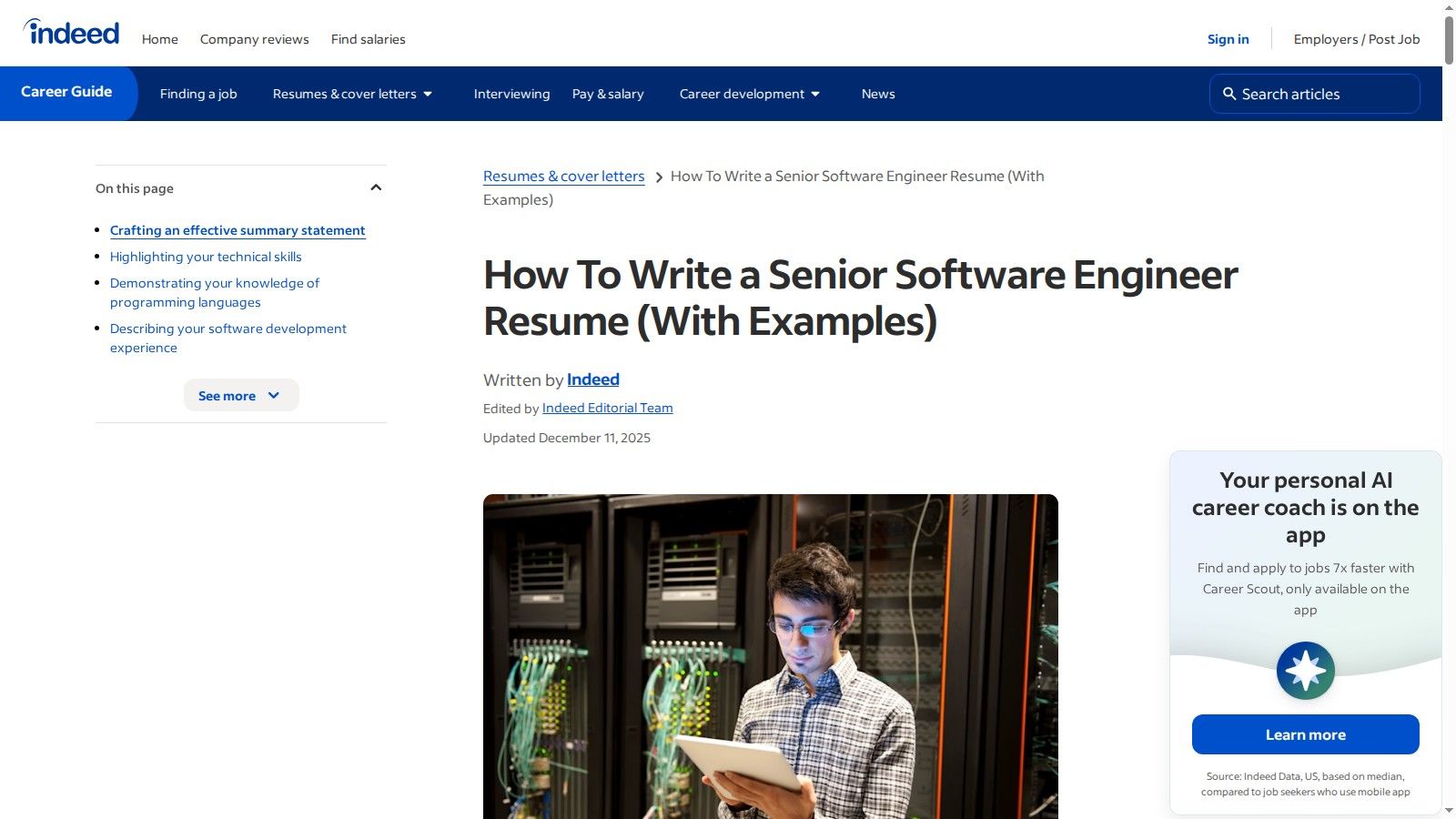Collapse the On this page panel

point(376,187)
